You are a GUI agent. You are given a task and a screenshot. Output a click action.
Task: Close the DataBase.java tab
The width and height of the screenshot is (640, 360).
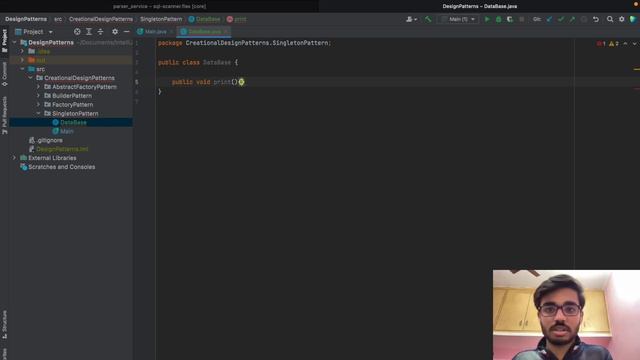pyautogui.click(x=226, y=31)
